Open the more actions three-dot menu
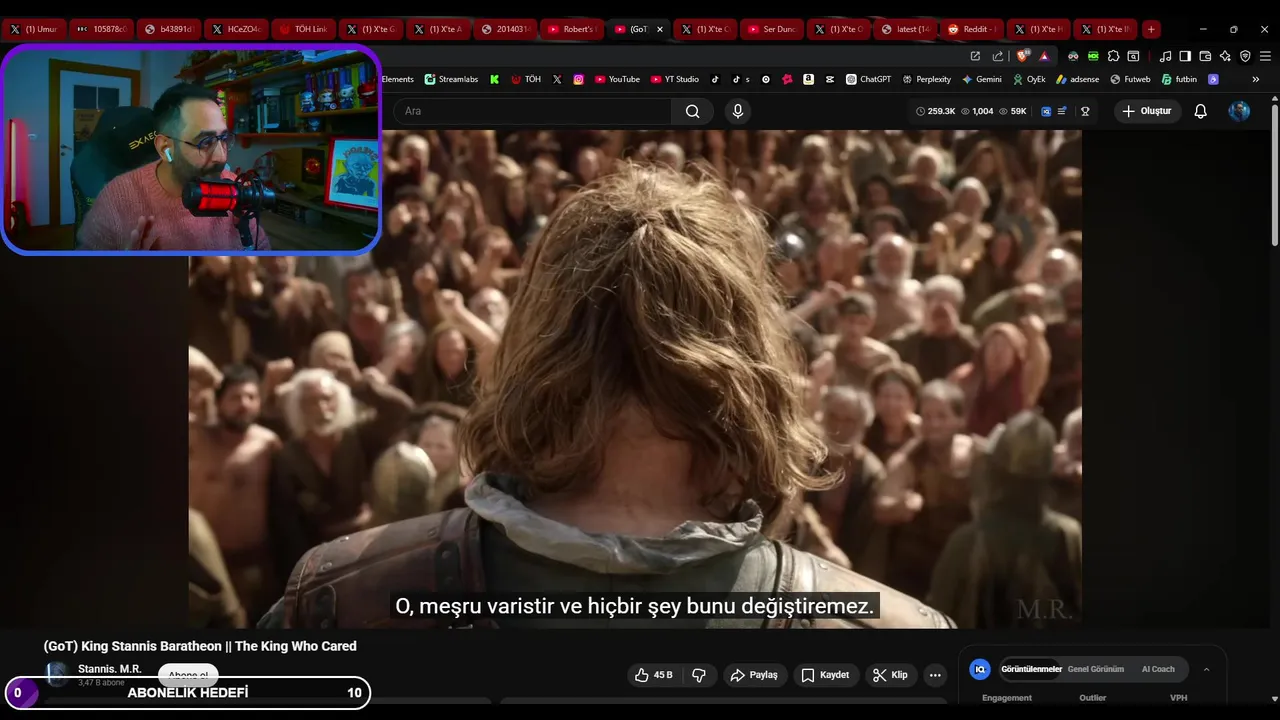This screenshot has height=720, width=1280. coord(935,675)
